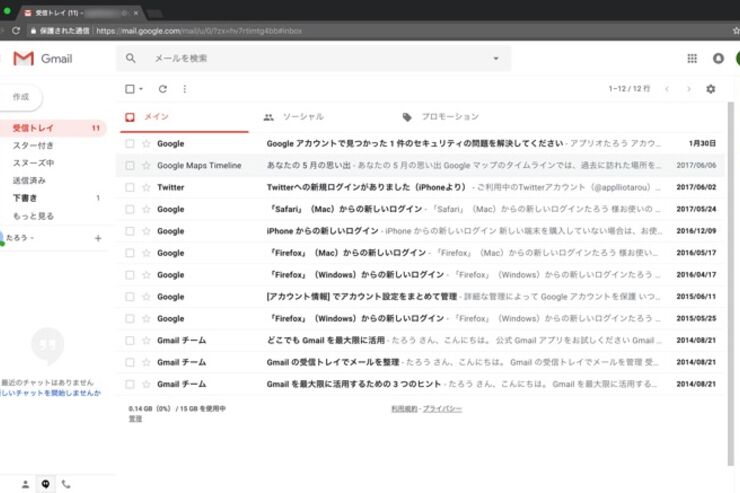The image size is (740, 493).
Task: Switch to the メイン tab
Action: [x=184, y=117]
